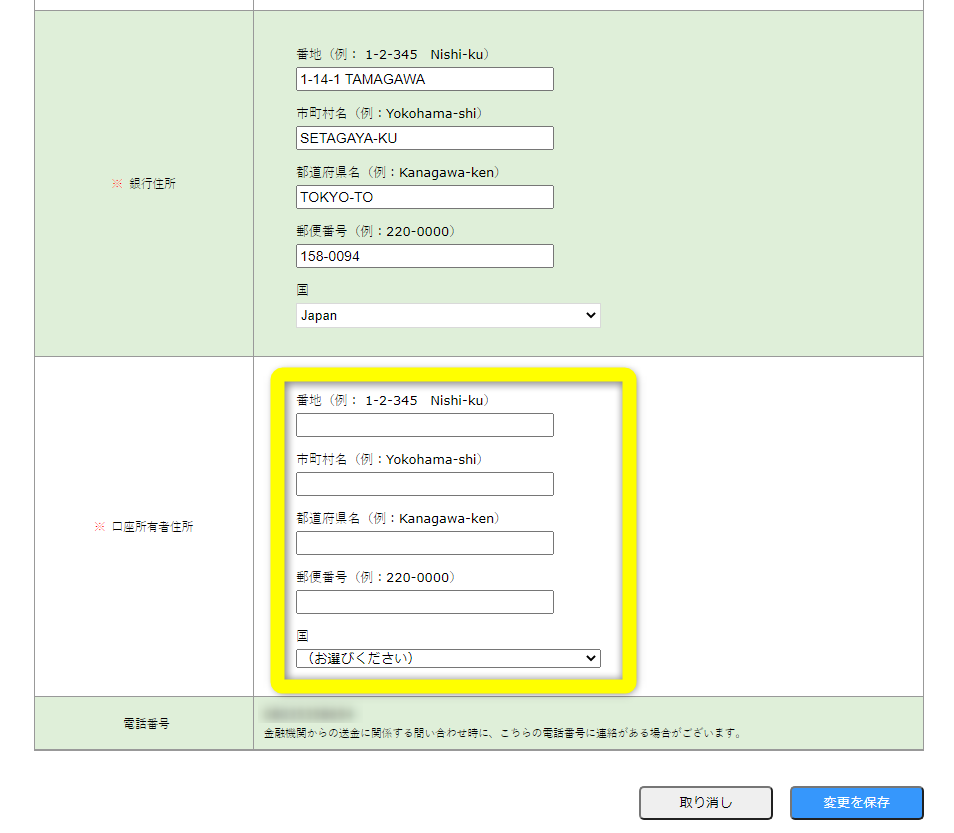Select the empty 郵便番号 field for account holder
Viewport: 954px width, 833px height.
pyautogui.click(x=424, y=602)
